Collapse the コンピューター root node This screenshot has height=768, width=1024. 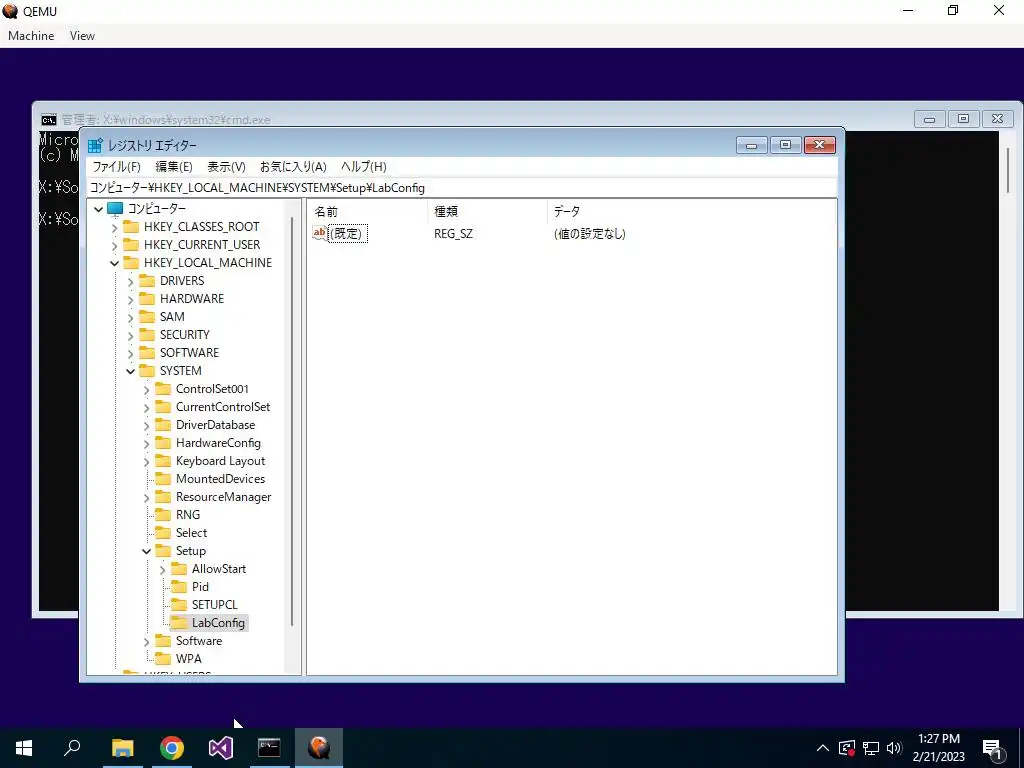click(x=99, y=210)
